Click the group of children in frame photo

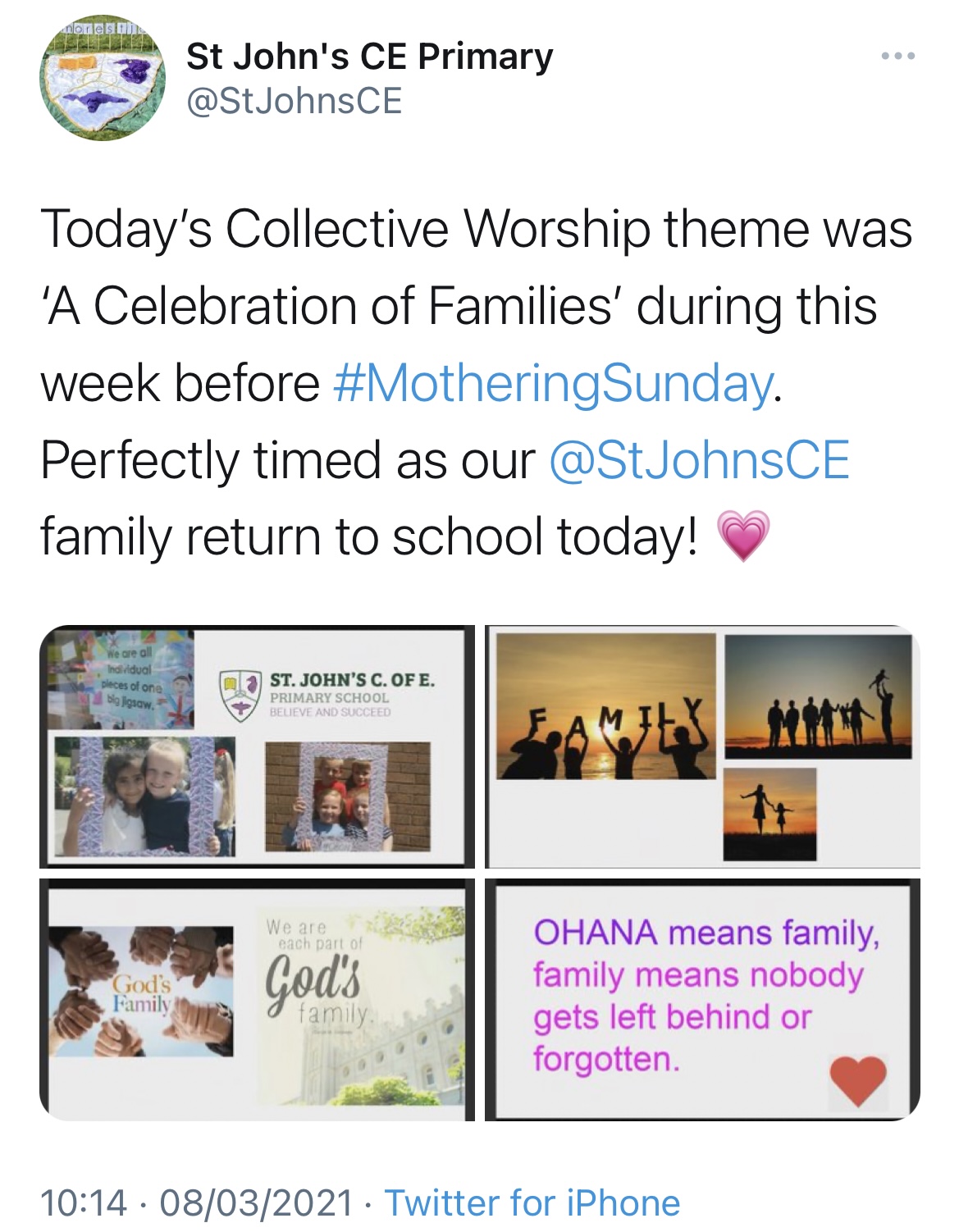[347, 796]
